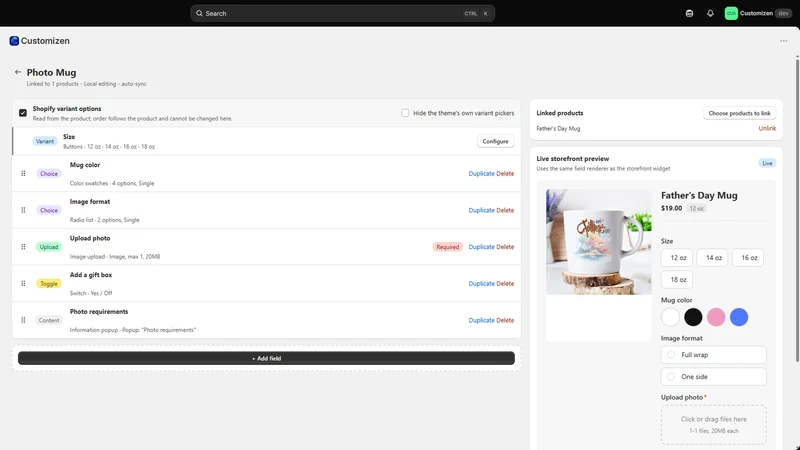Screen dimensions: 800x450
Task: Duplicate the Photo requirements field
Action: [481, 320]
